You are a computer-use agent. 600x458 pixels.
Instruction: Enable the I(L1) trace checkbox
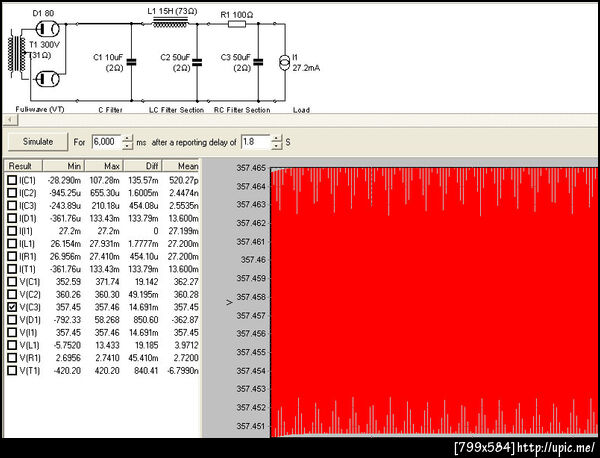tap(12, 243)
